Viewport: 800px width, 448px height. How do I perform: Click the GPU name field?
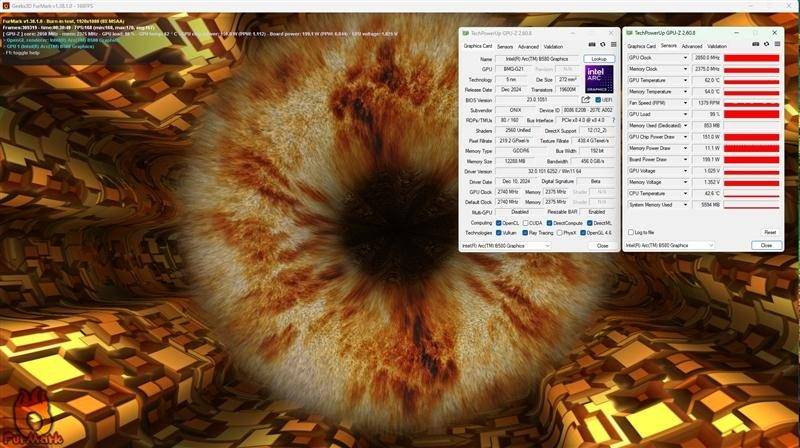(537, 59)
